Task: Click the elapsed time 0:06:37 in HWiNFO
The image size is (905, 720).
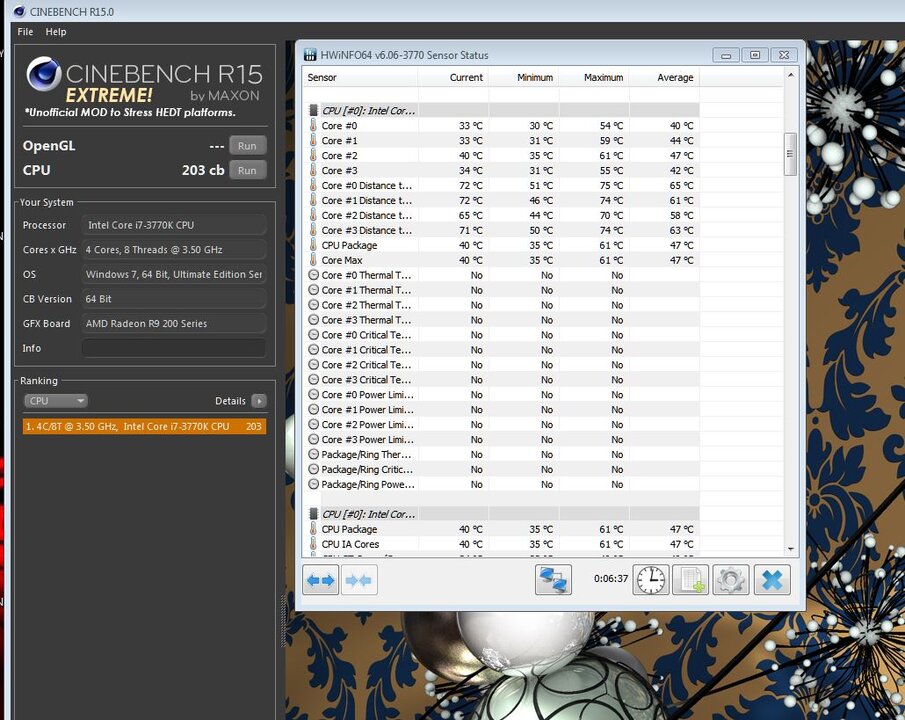Action: click(x=611, y=579)
